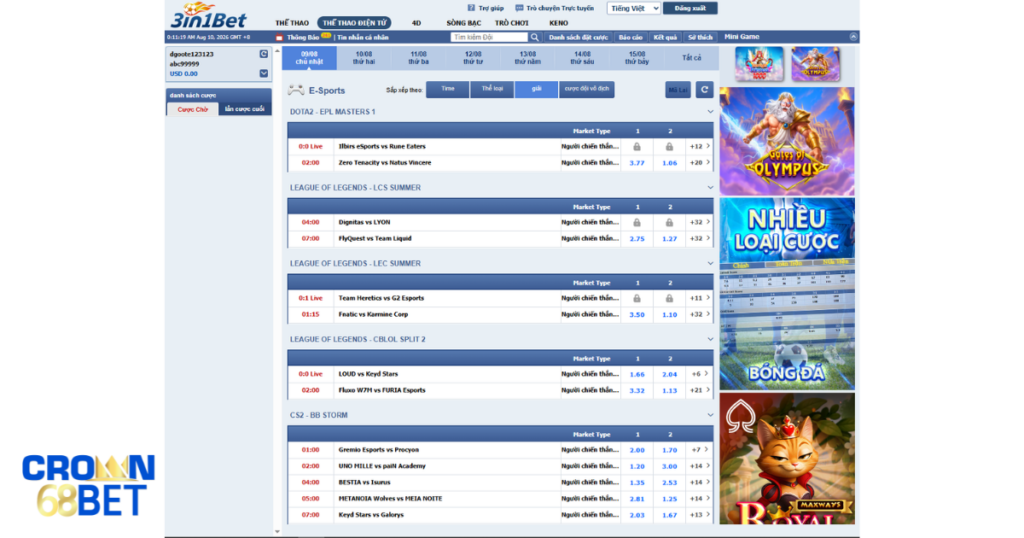Open Sở thích
This screenshot has height=538, width=1024.
(x=699, y=37)
